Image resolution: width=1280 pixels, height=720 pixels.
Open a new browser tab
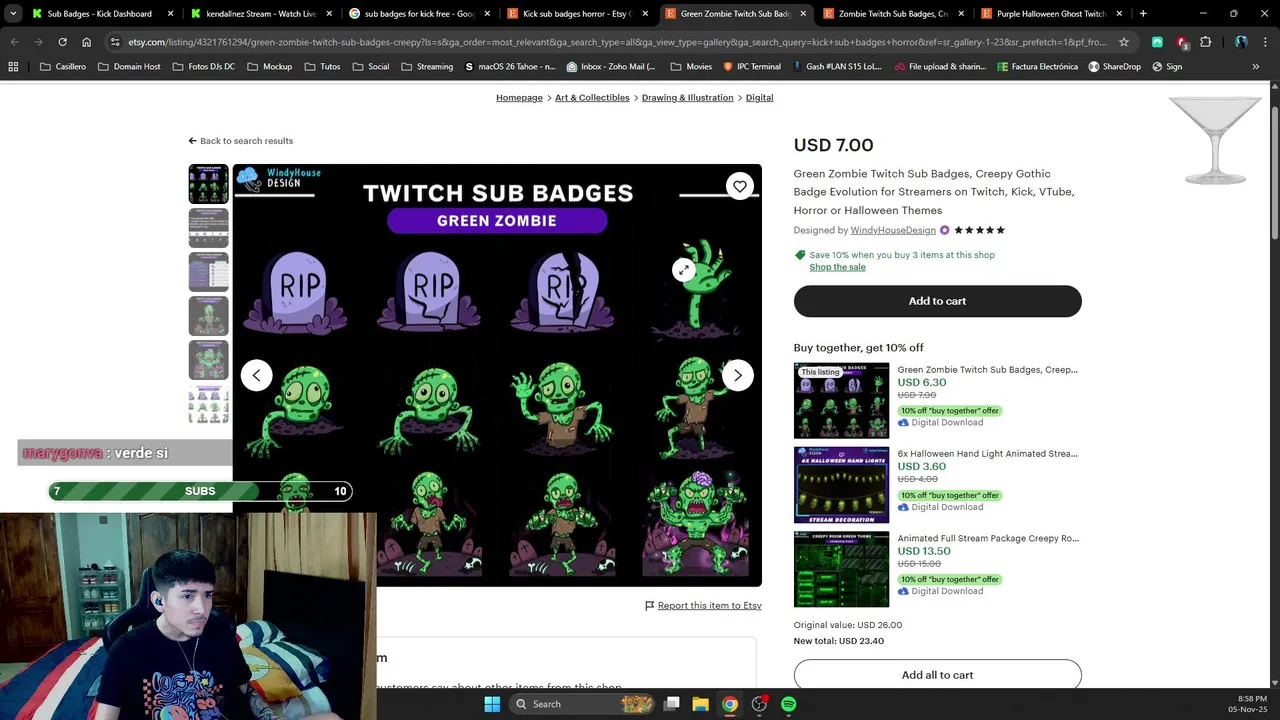(x=1143, y=14)
